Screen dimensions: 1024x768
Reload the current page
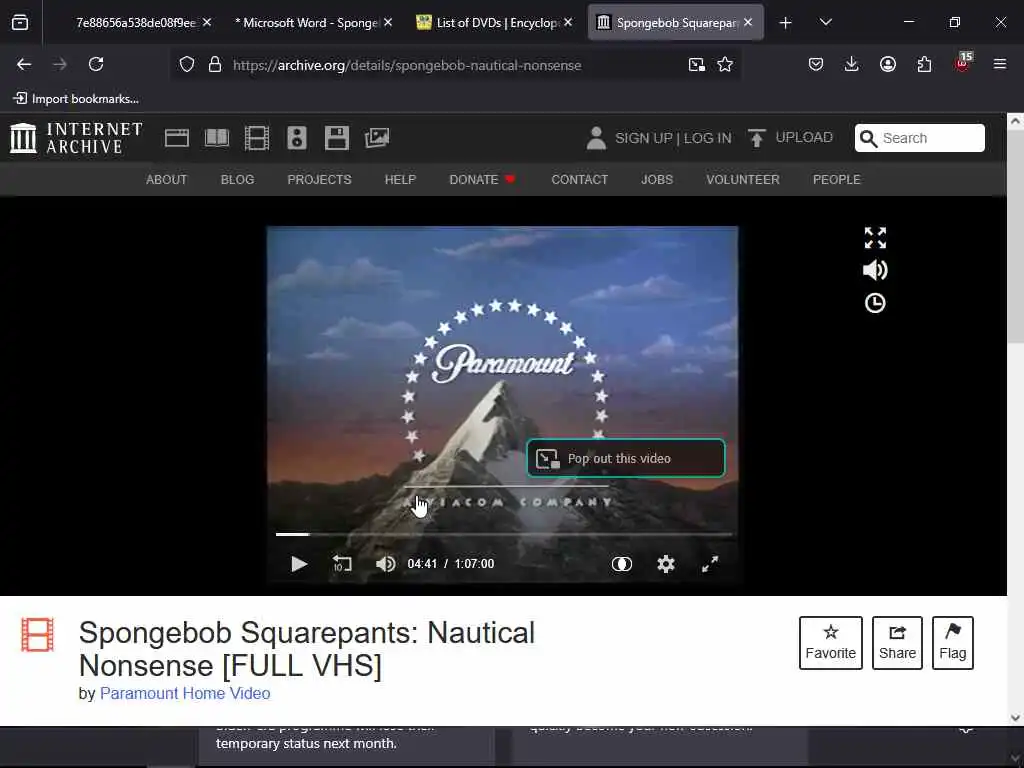96,64
